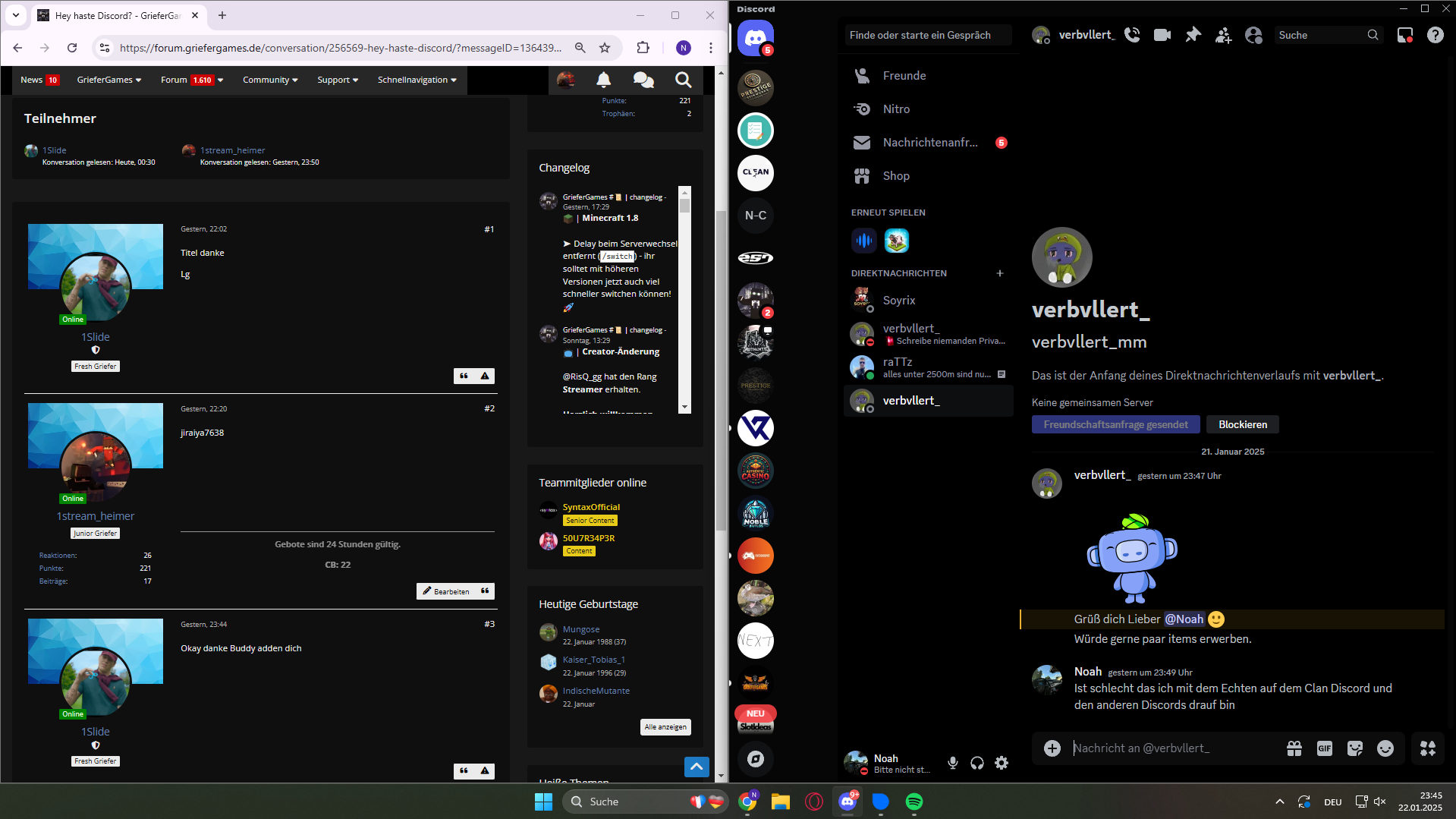Toggle microphone mute in Discord
Image resolution: width=1456 pixels, height=819 pixels.
point(953,763)
